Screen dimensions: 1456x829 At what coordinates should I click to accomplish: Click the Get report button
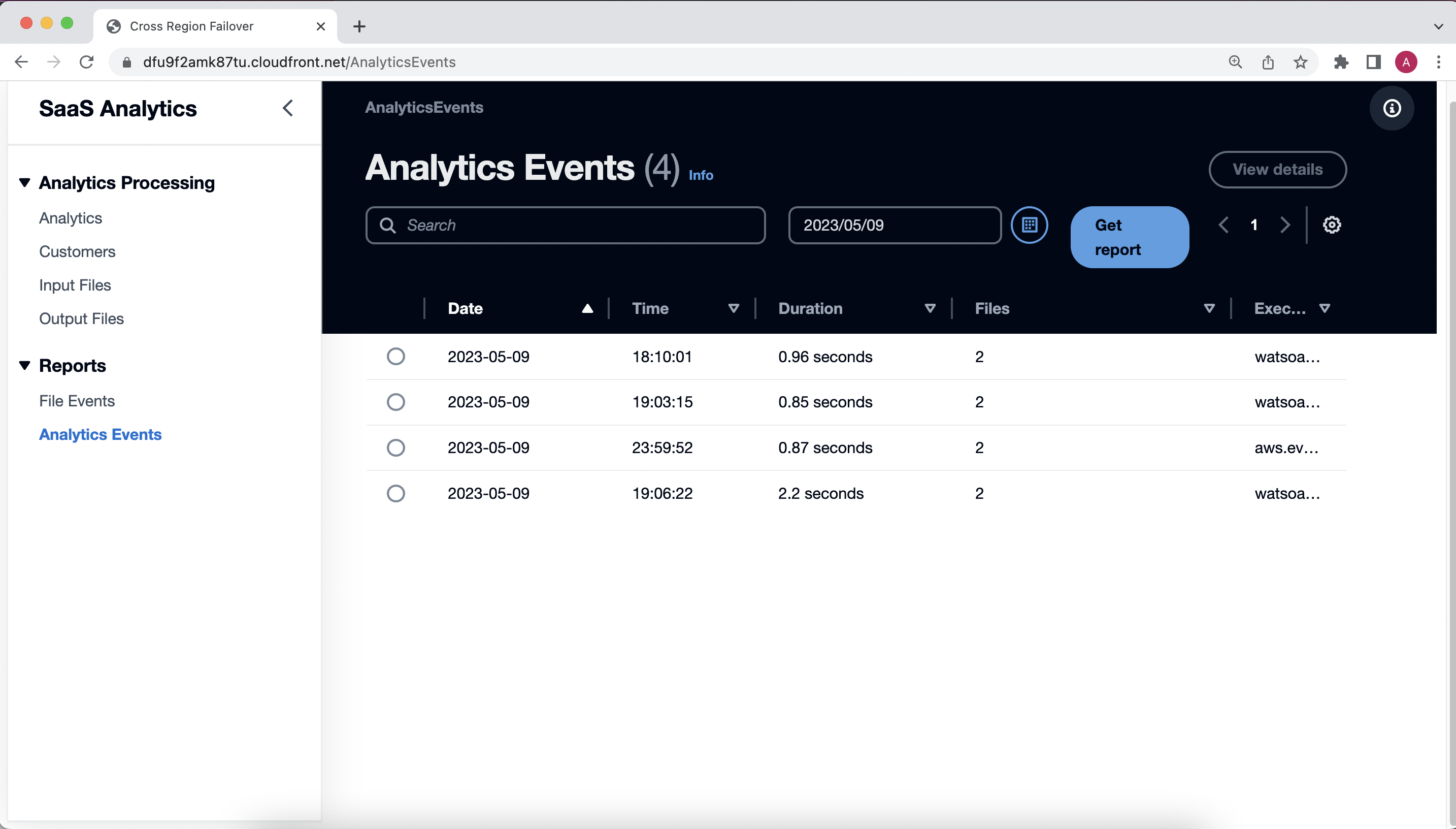[1129, 237]
